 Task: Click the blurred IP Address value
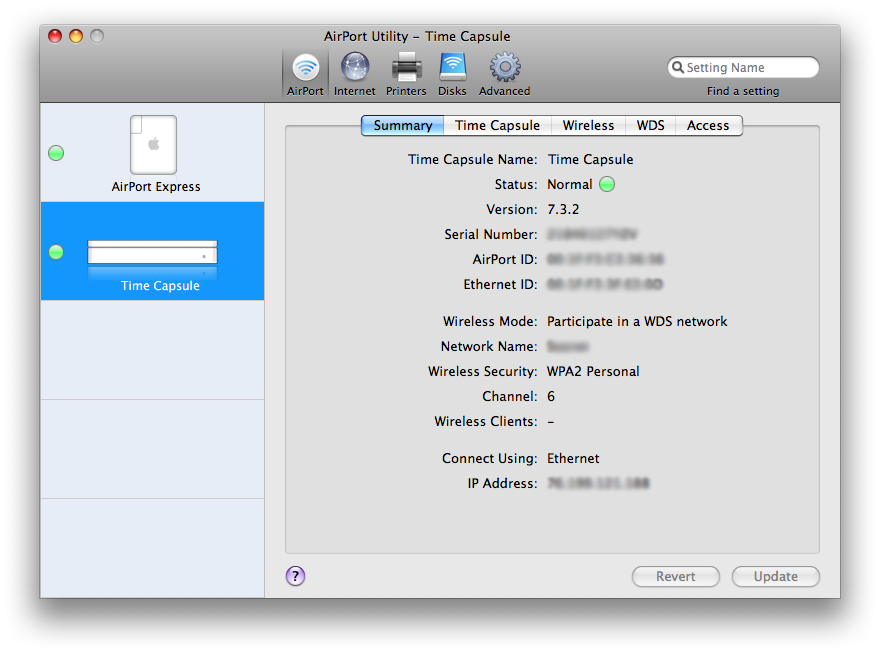pos(598,483)
